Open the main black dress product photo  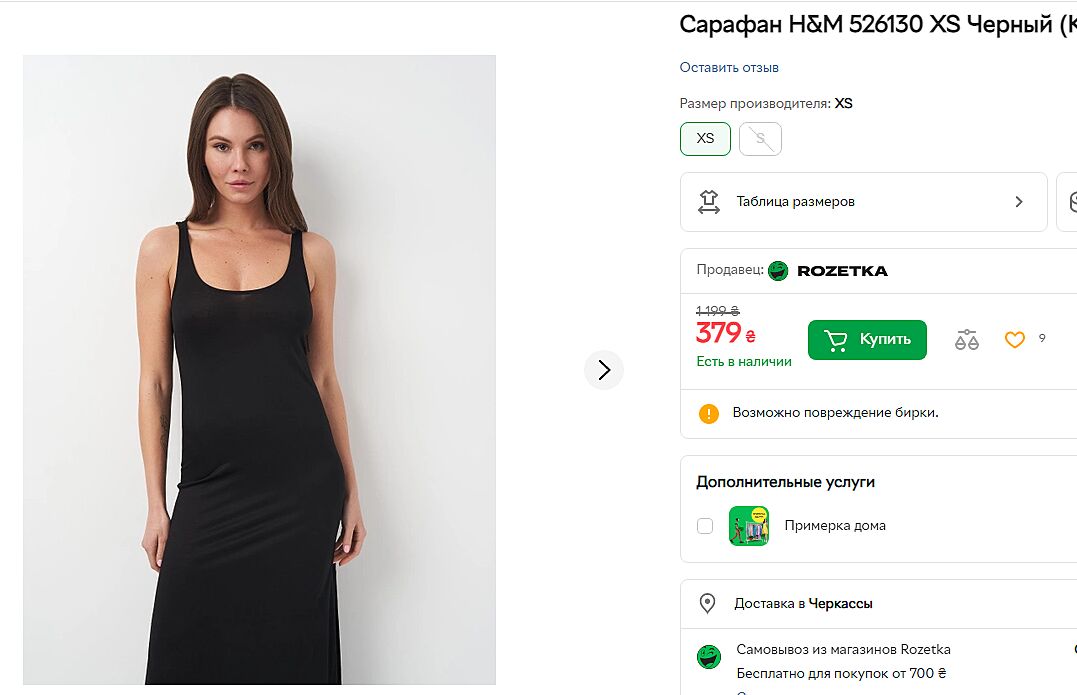[259, 370]
